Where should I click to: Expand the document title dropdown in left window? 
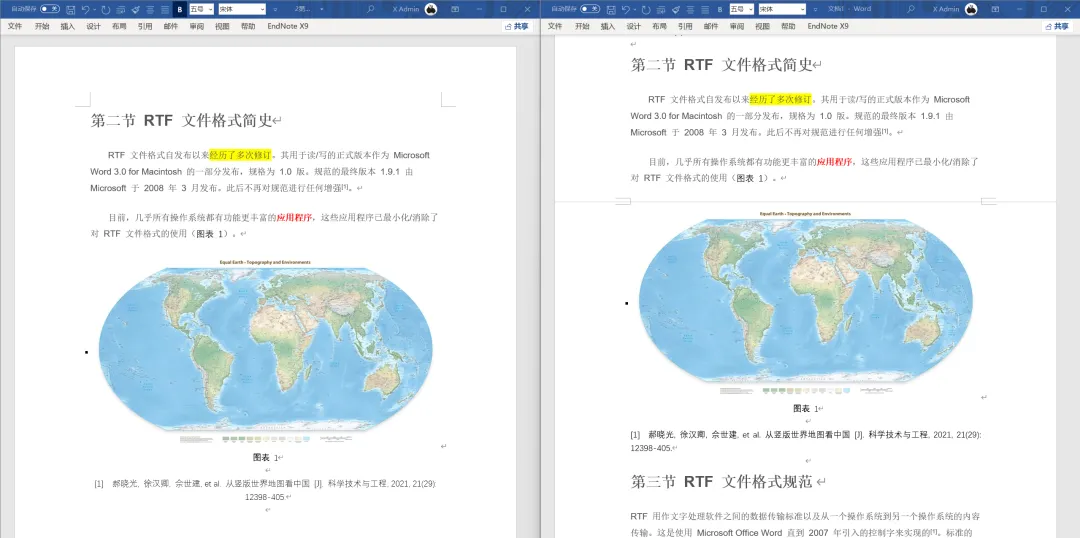(322, 10)
